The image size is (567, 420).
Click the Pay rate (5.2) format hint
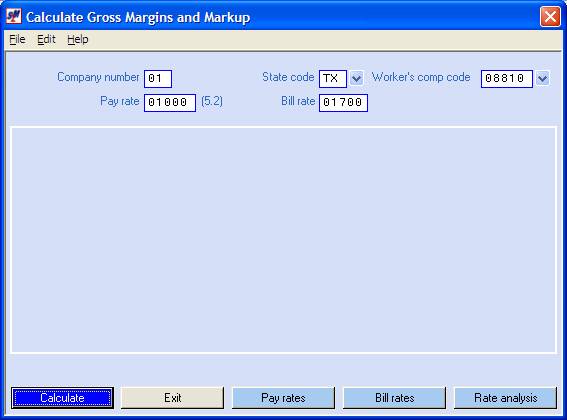tap(212, 101)
